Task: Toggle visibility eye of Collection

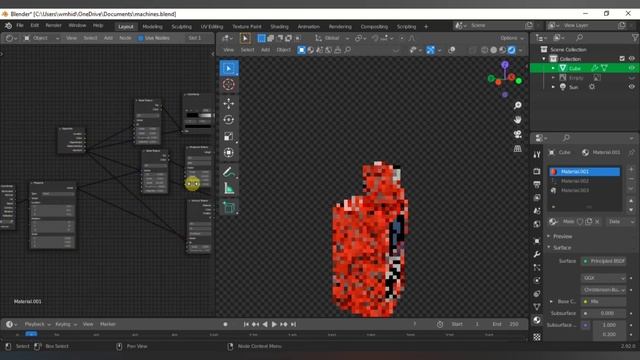Action: [x=631, y=59]
